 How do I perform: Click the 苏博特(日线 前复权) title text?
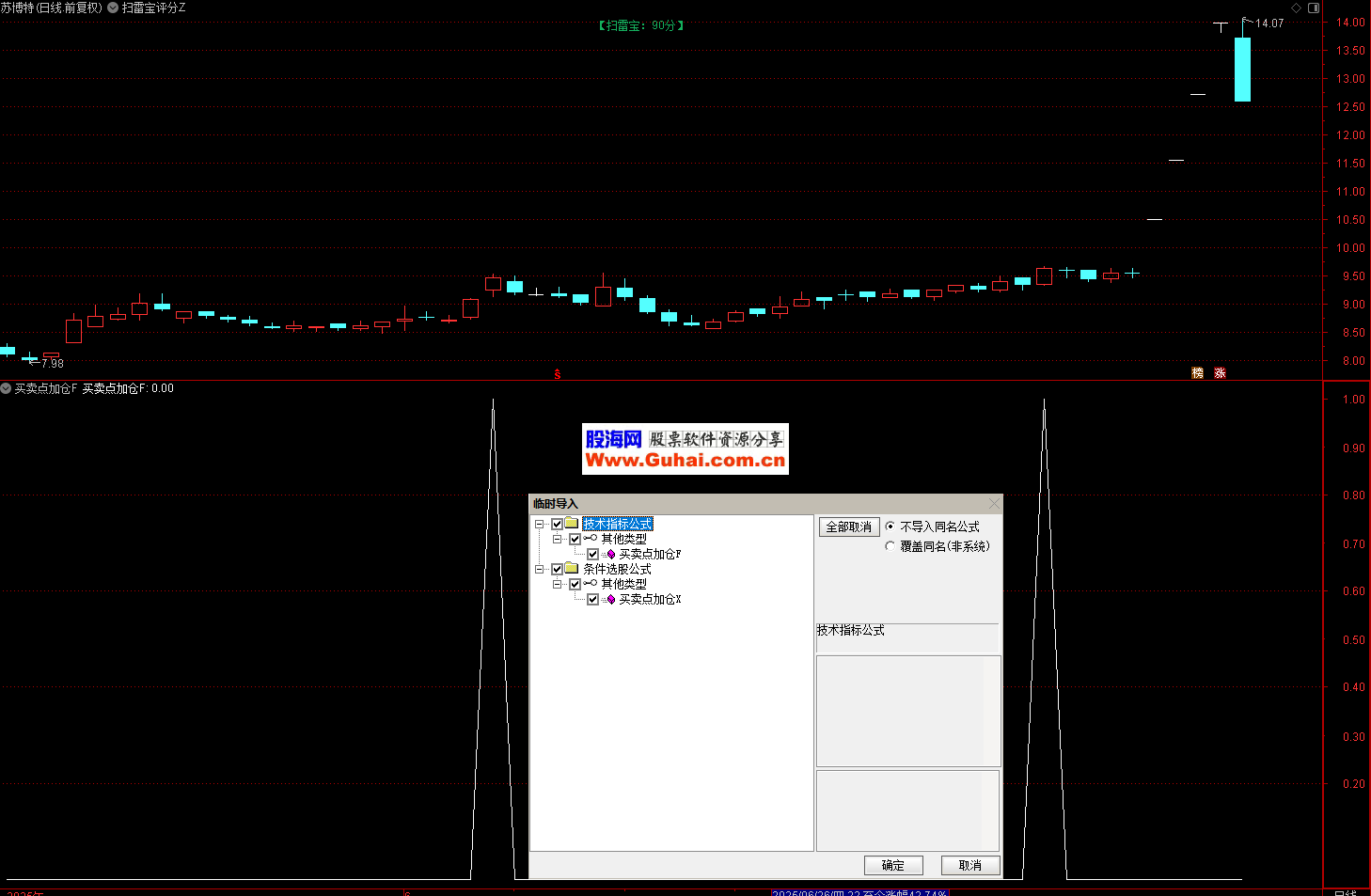(52, 8)
